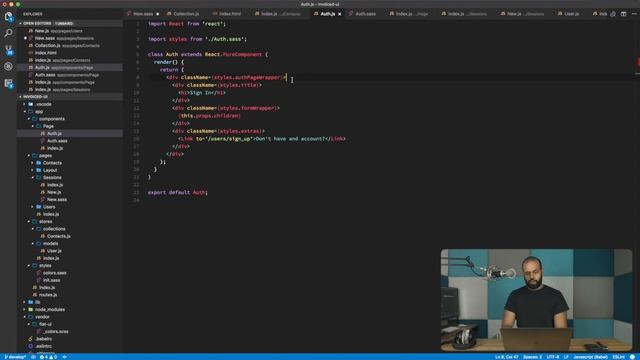The height and width of the screenshot is (360, 640).
Task: Collapse the models folder
Action: click(33, 244)
